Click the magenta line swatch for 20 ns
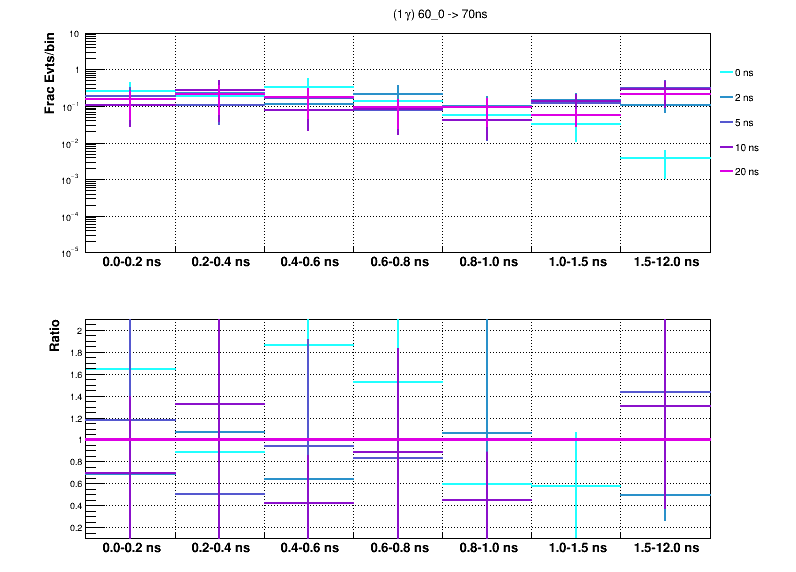 [x=727, y=171]
